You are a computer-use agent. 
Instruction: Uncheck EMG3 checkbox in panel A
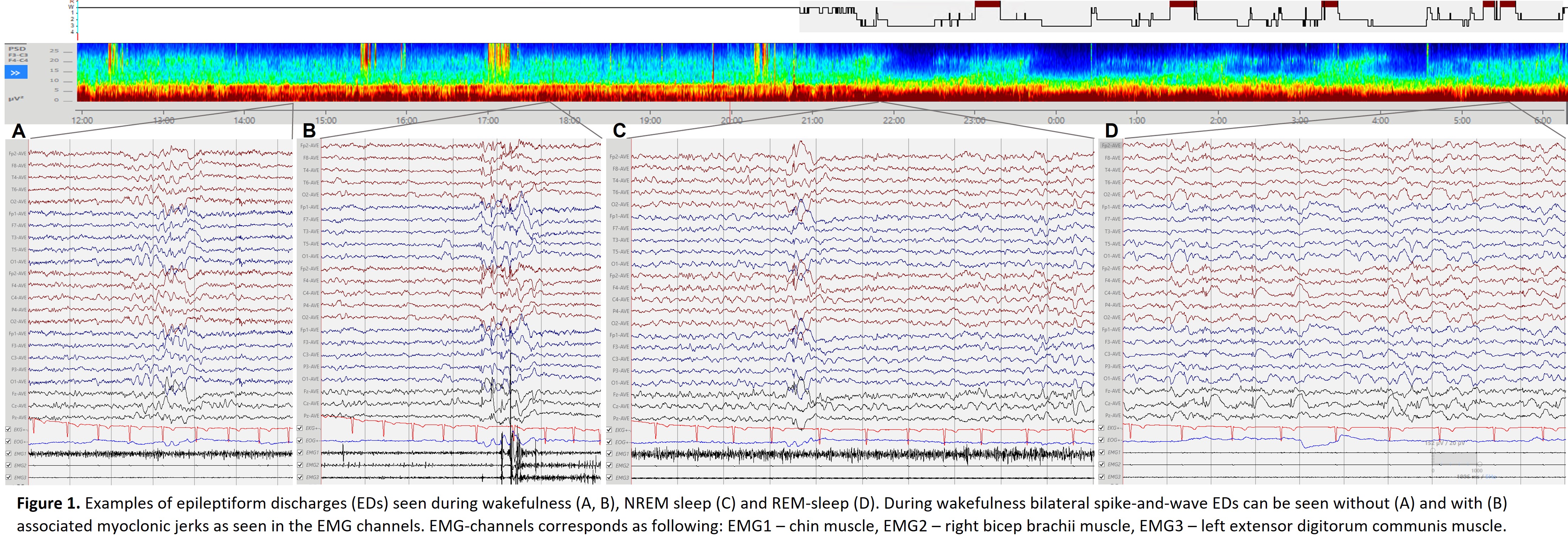[x=8, y=477]
